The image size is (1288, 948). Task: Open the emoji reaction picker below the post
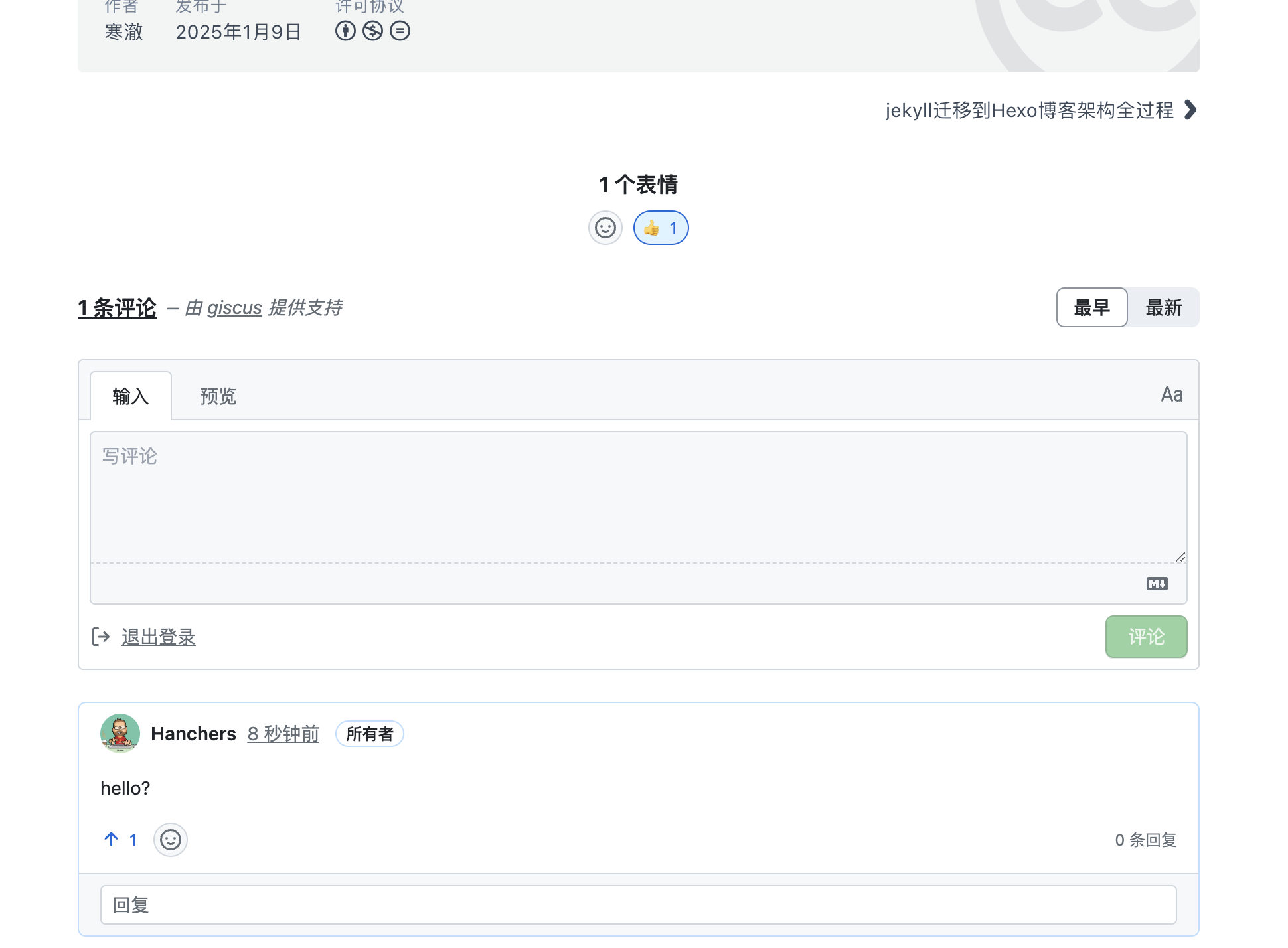point(605,228)
